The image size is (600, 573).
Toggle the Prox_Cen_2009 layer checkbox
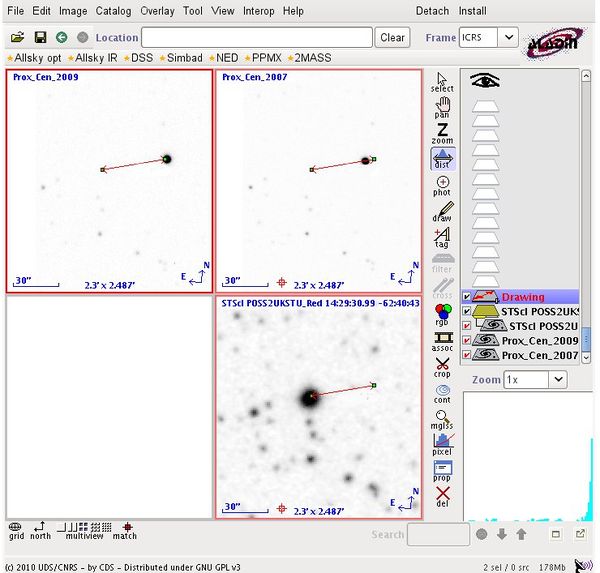pyautogui.click(x=467, y=341)
